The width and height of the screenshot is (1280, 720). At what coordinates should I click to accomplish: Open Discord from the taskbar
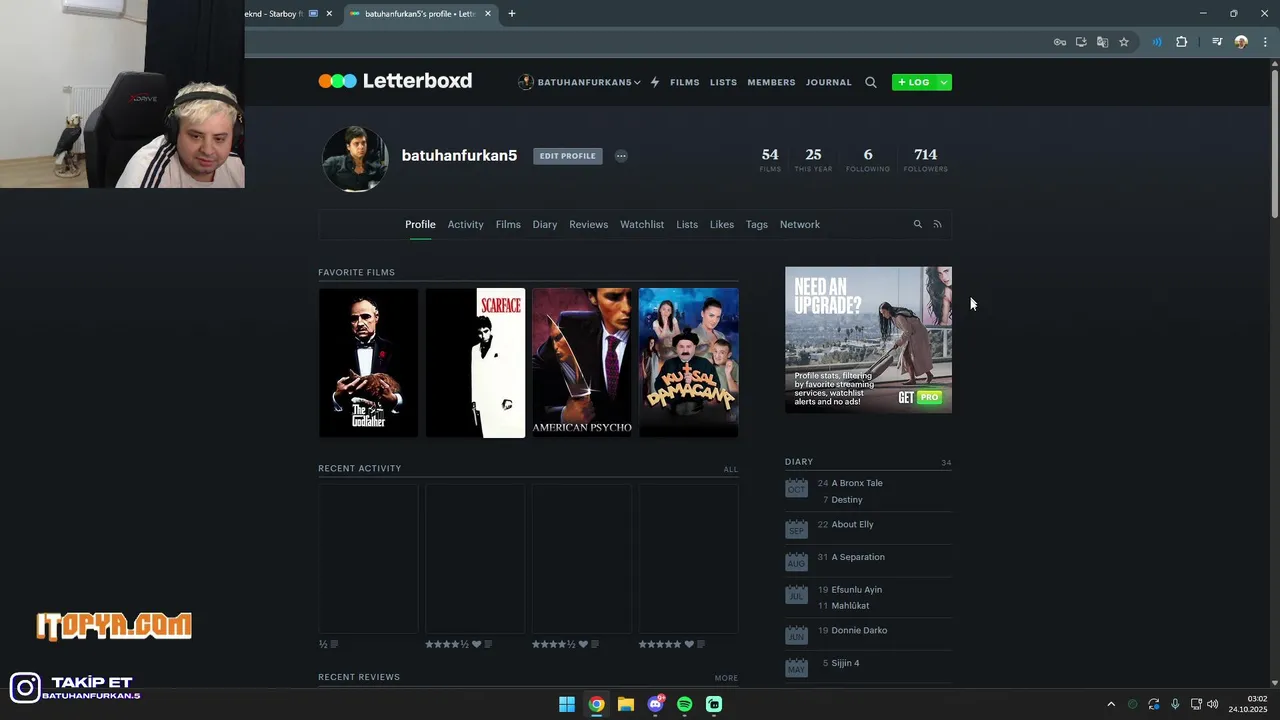(655, 704)
